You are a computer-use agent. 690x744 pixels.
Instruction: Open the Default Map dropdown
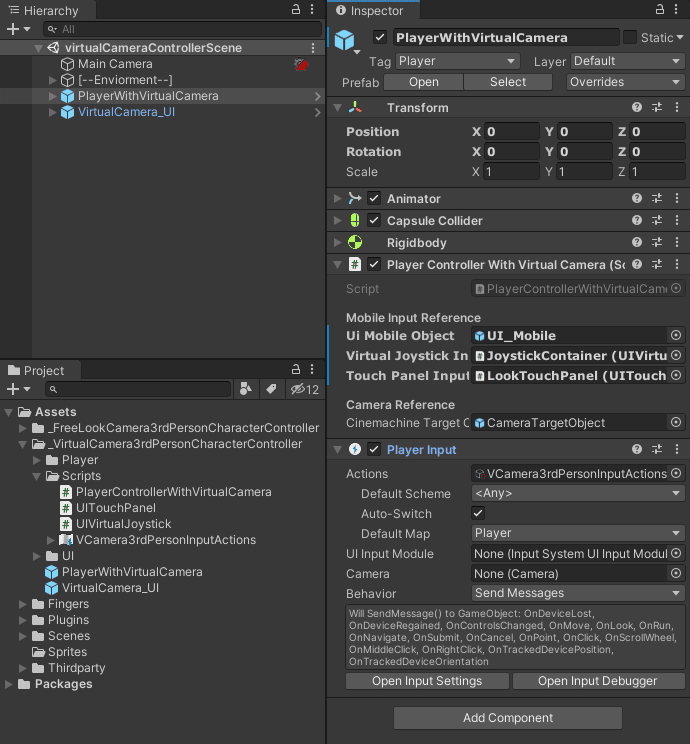click(578, 533)
